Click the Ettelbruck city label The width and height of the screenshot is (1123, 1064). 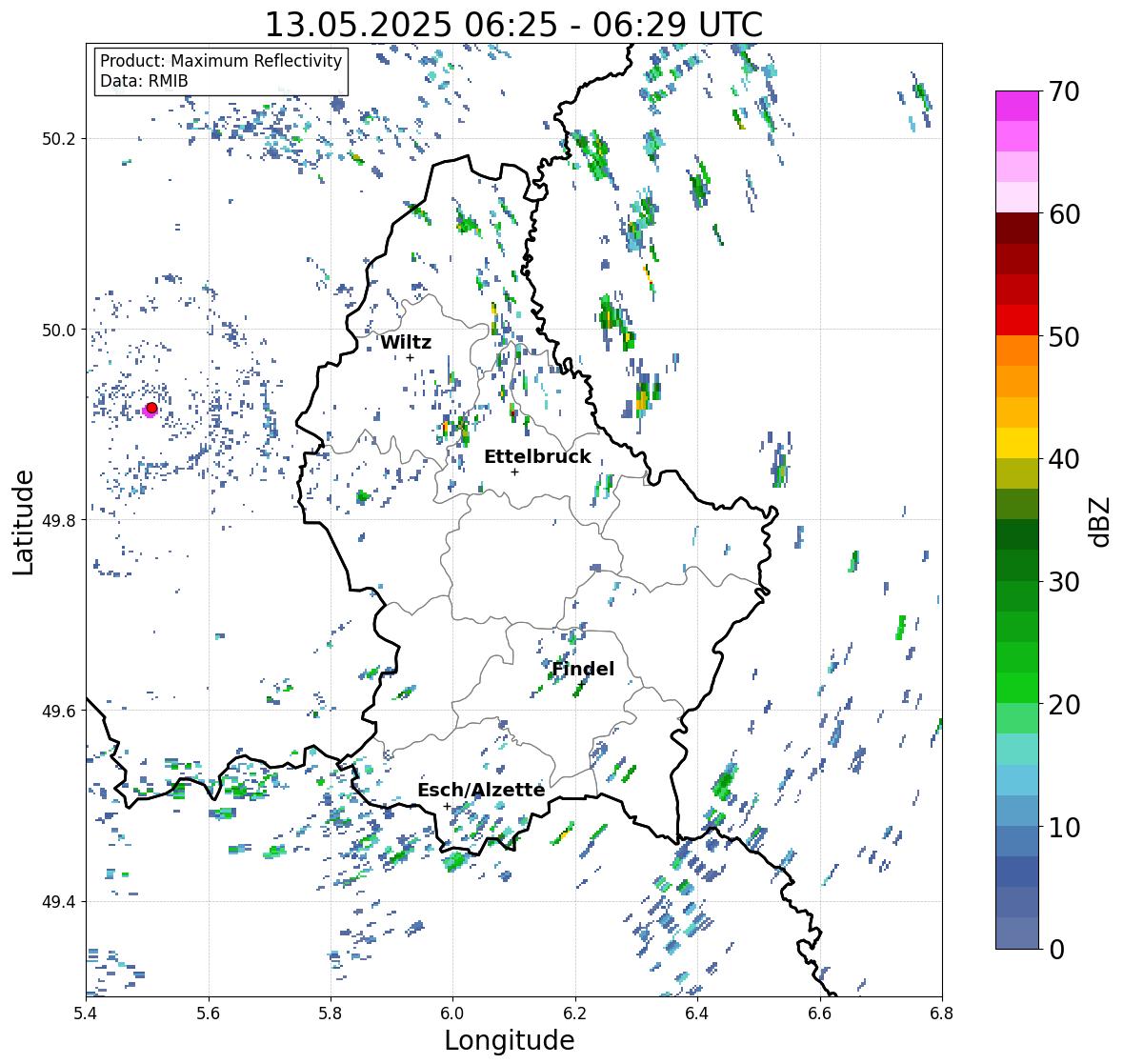537,456
